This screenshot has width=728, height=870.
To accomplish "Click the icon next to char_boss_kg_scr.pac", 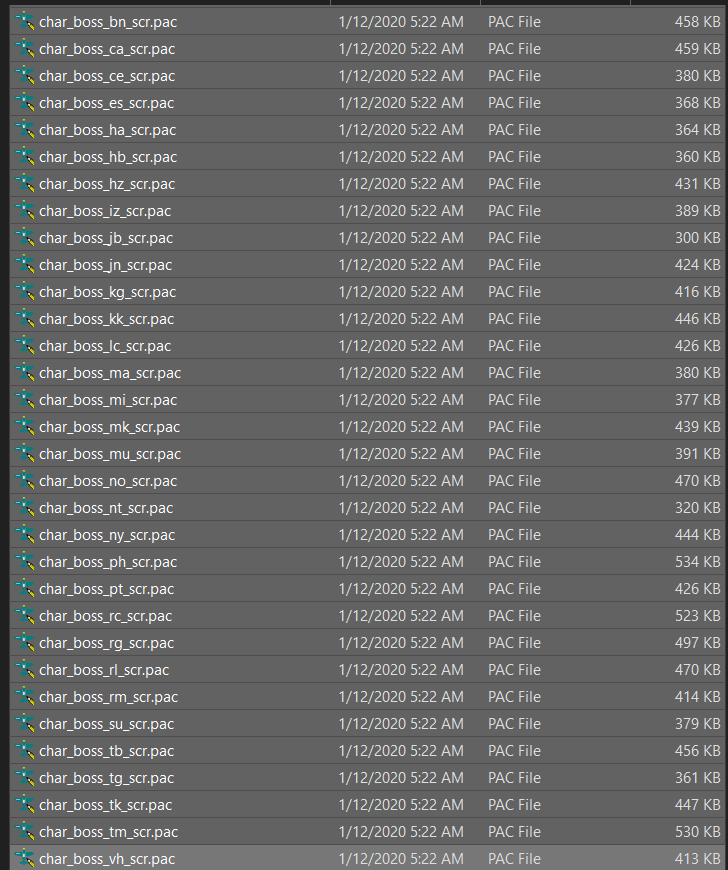I will [x=25, y=291].
